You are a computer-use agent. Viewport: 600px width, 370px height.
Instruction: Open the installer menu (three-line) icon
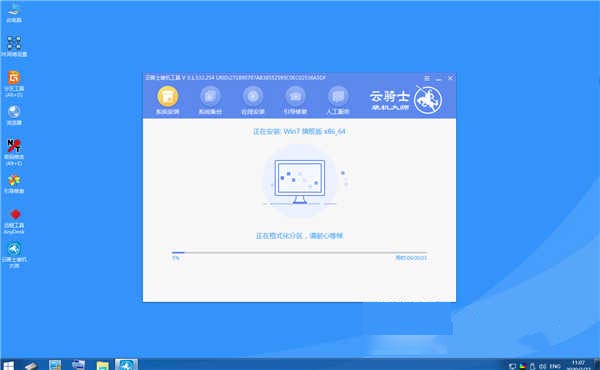pyautogui.click(x=427, y=78)
